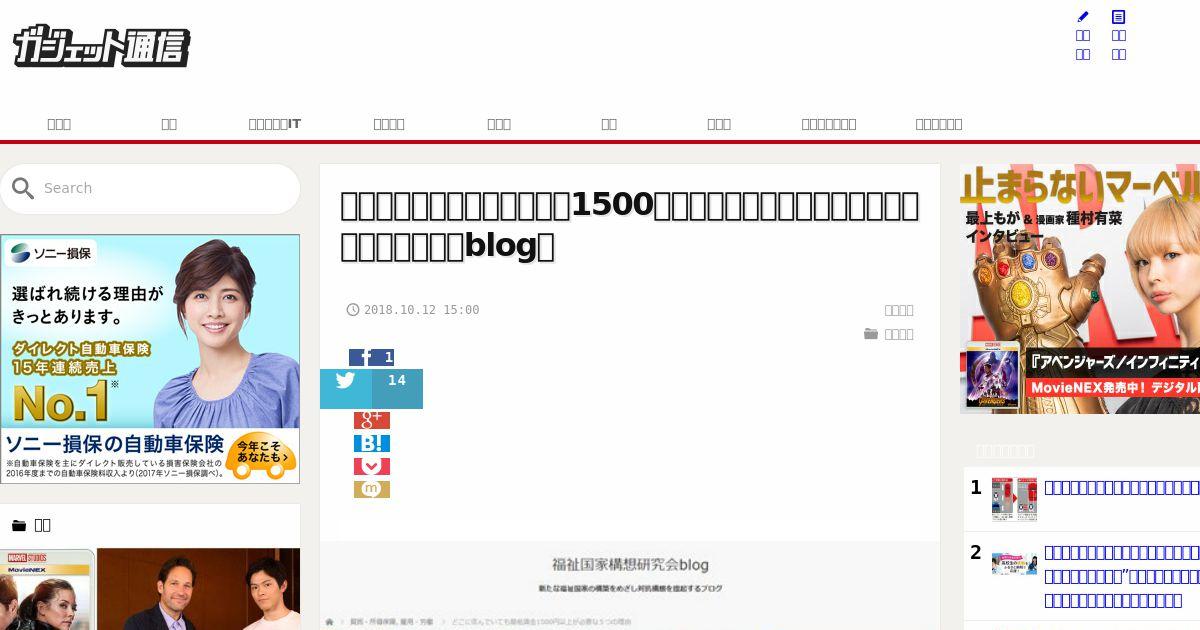Screen dimensions: 1200x630
Task: Share article via the mixi icon
Action: 371,489
